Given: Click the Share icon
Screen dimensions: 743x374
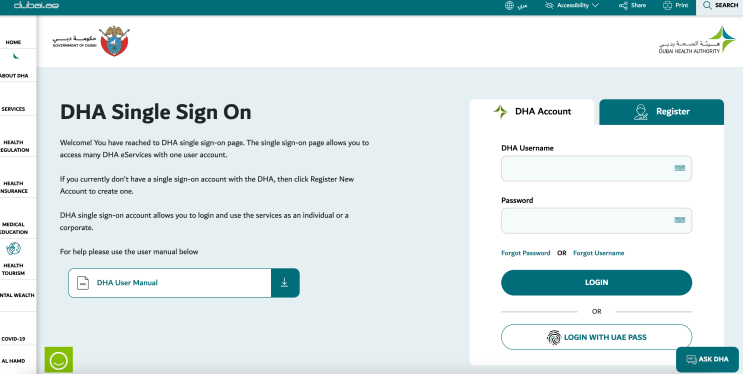Looking at the screenshot, I should click(623, 6).
